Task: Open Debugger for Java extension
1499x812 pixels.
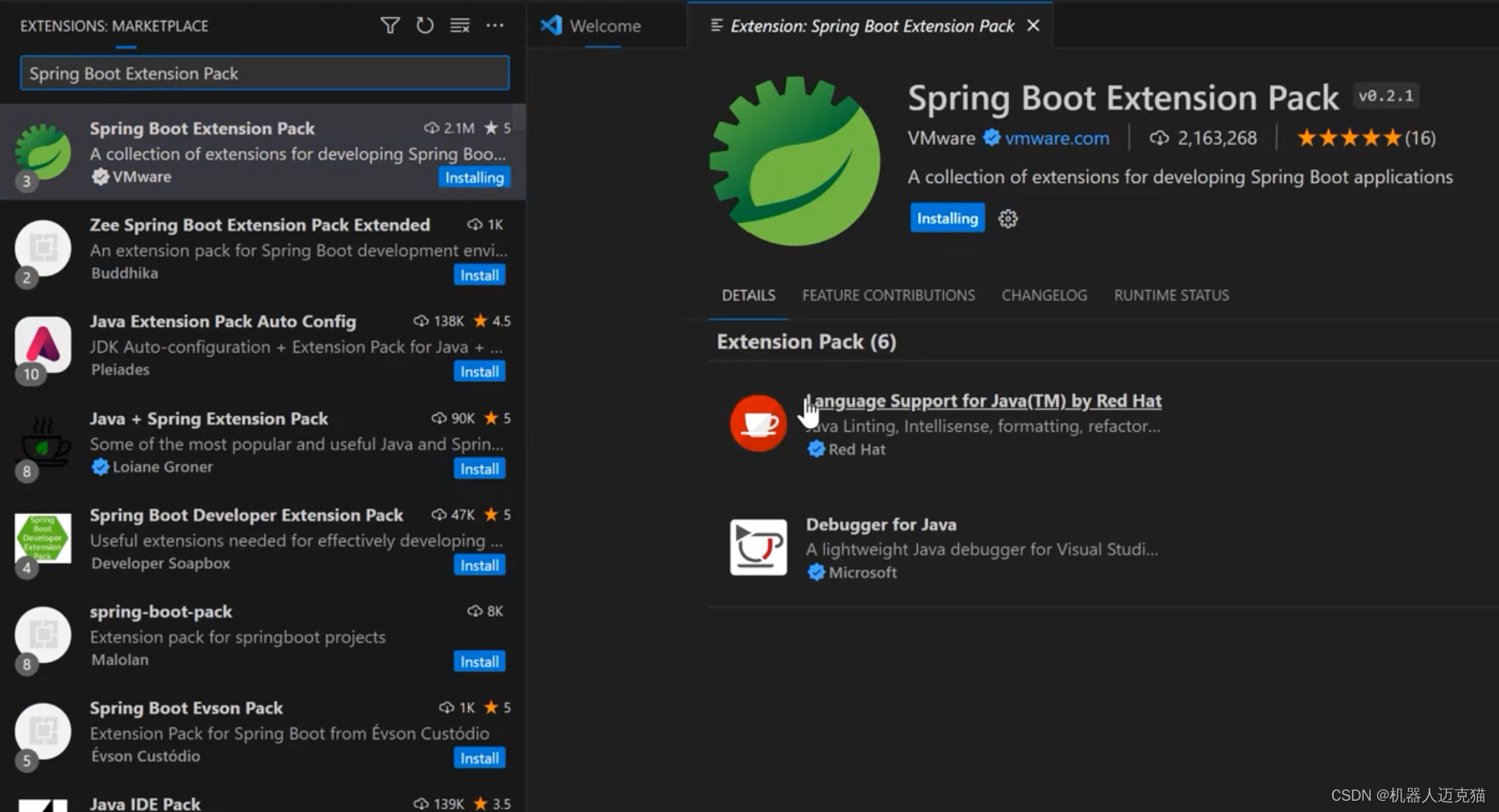Action: point(881,524)
